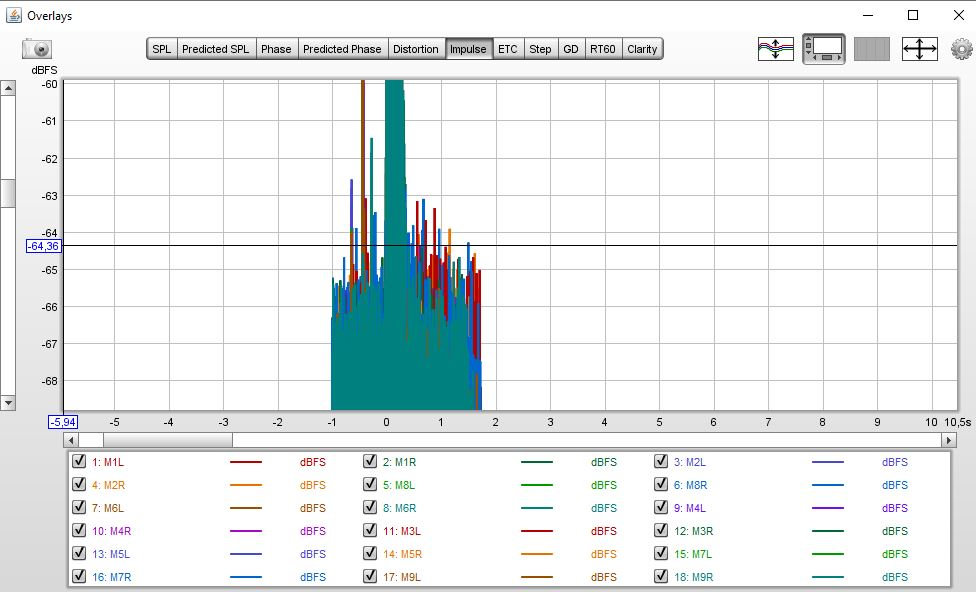The height and width of the screenshot is (592, 976).
Task: Open the gear controls settings icon
Action: coord(961,49)
